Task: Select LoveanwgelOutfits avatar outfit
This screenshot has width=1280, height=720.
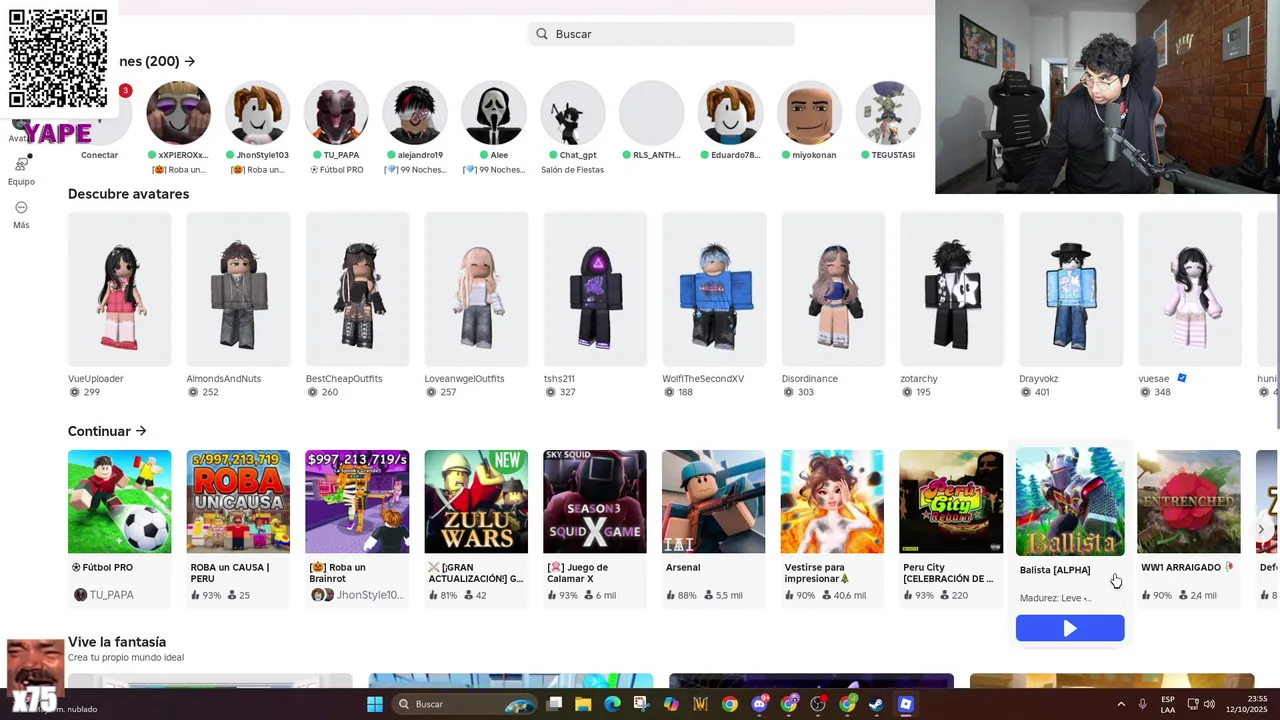Action: point(476,289)
